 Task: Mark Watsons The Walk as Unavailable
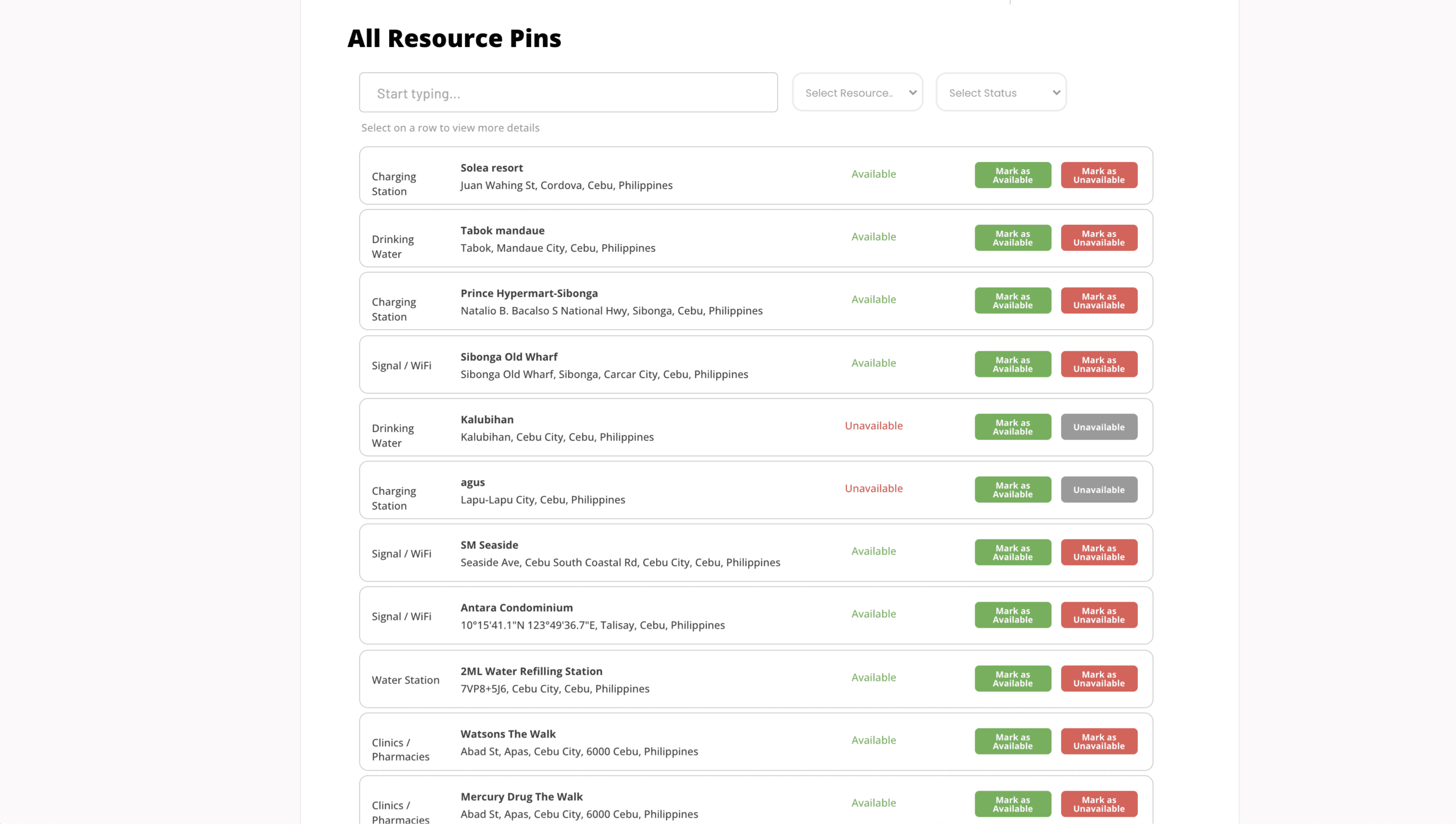[x=1098, y=742]
